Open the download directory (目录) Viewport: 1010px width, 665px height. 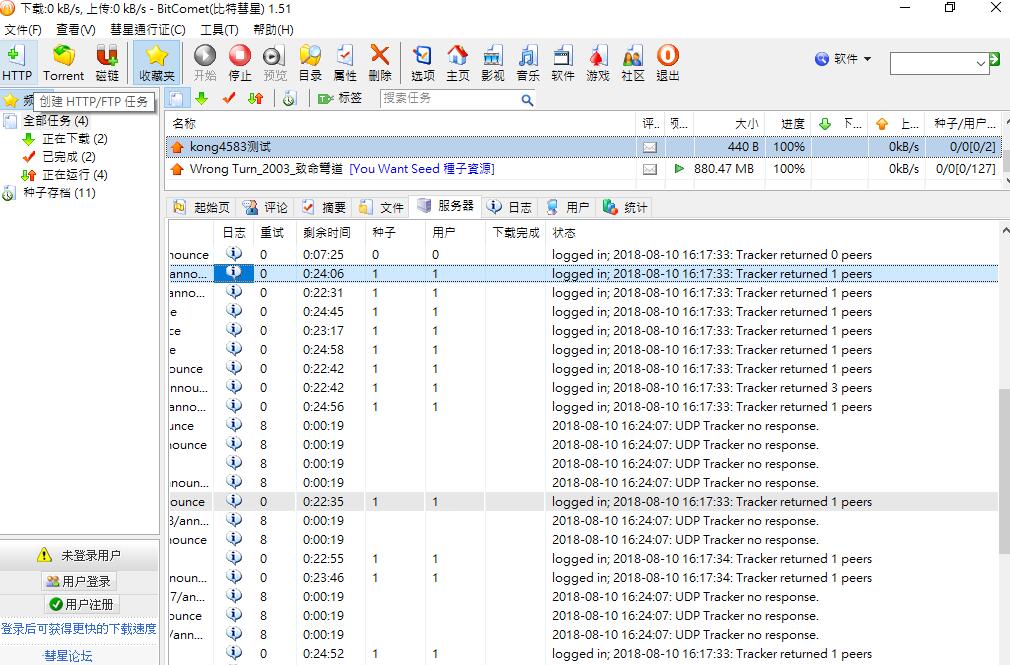coord(310,63)
